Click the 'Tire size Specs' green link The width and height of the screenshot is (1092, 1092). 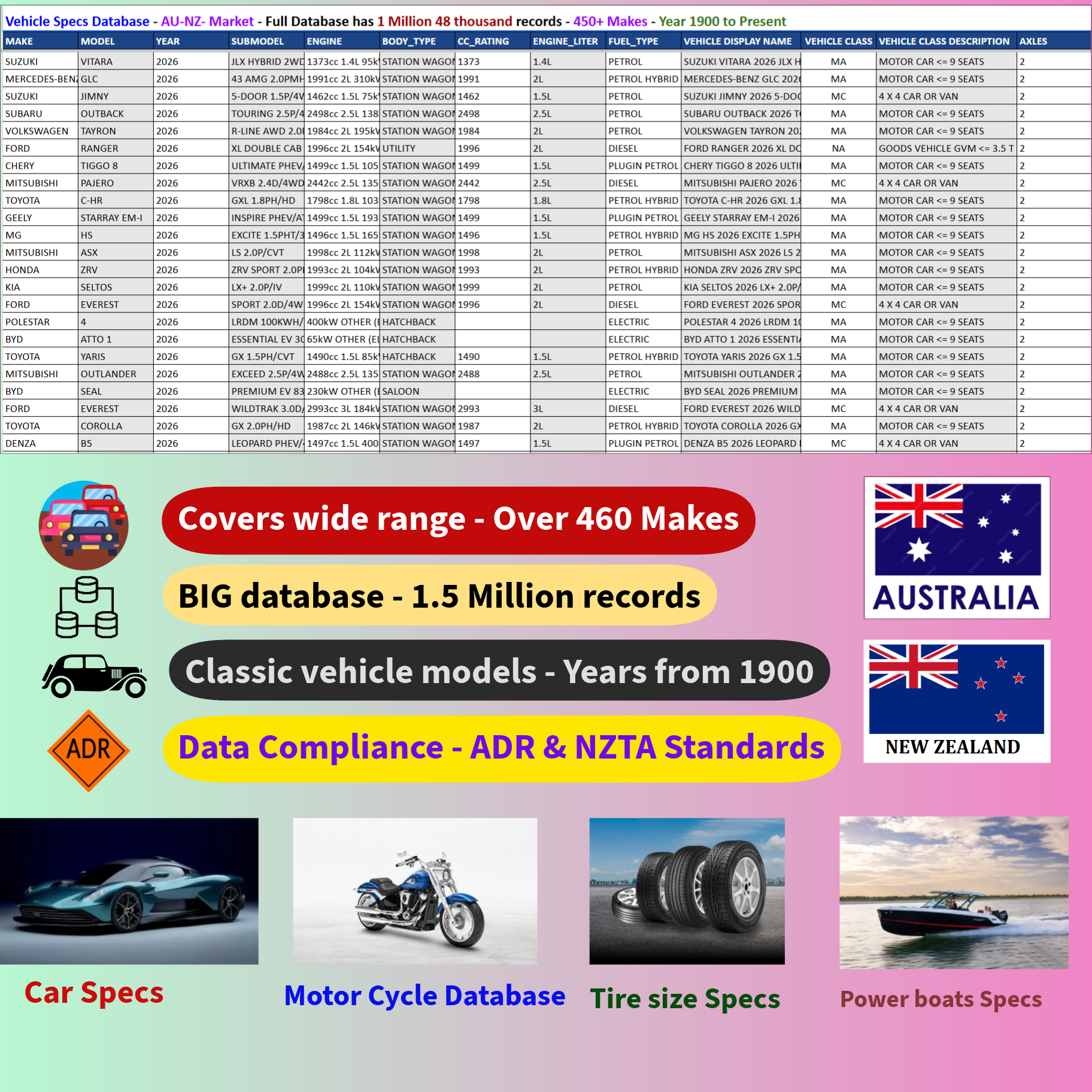(x=685, y=999)
